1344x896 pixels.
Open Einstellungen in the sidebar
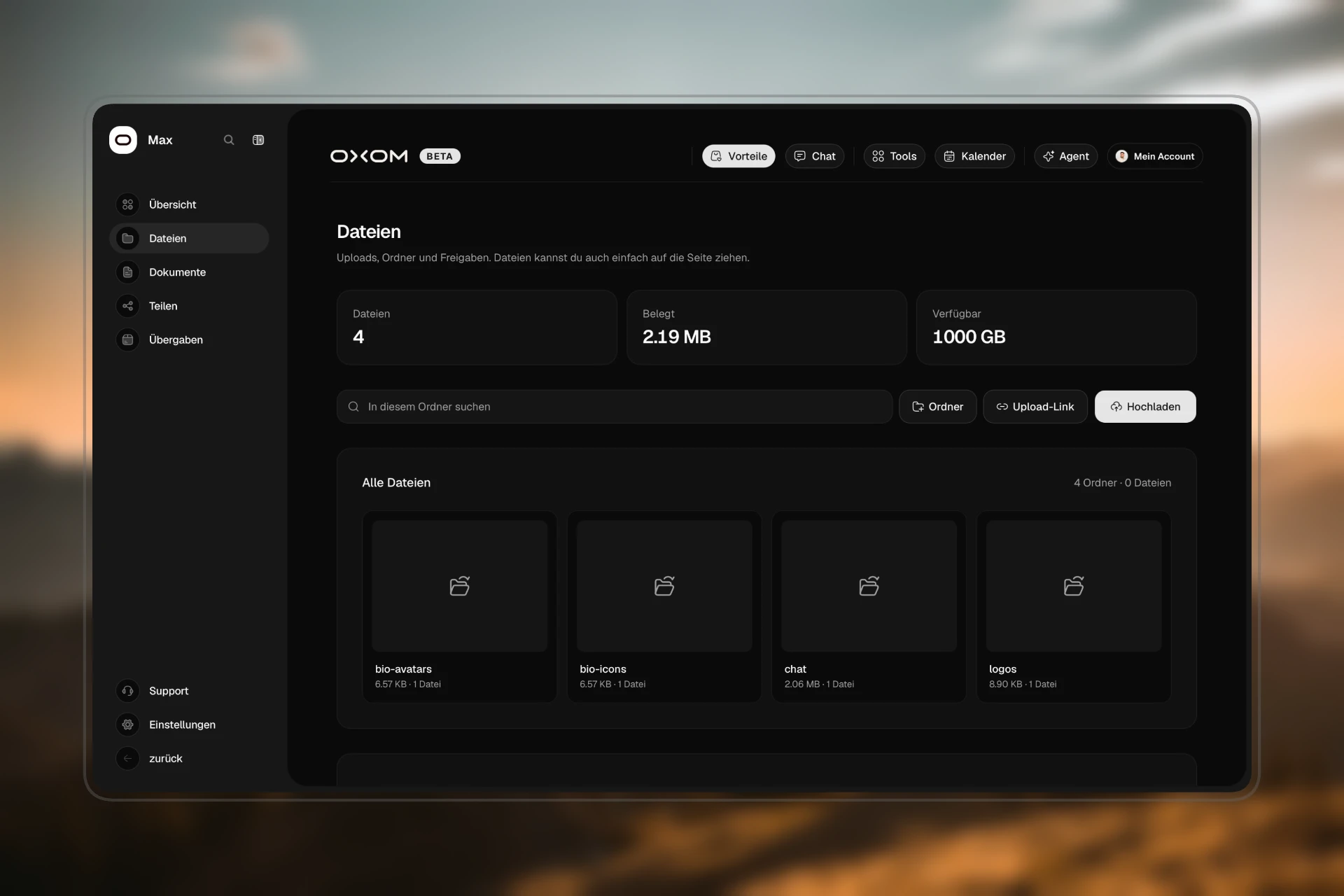click(189, 724)
